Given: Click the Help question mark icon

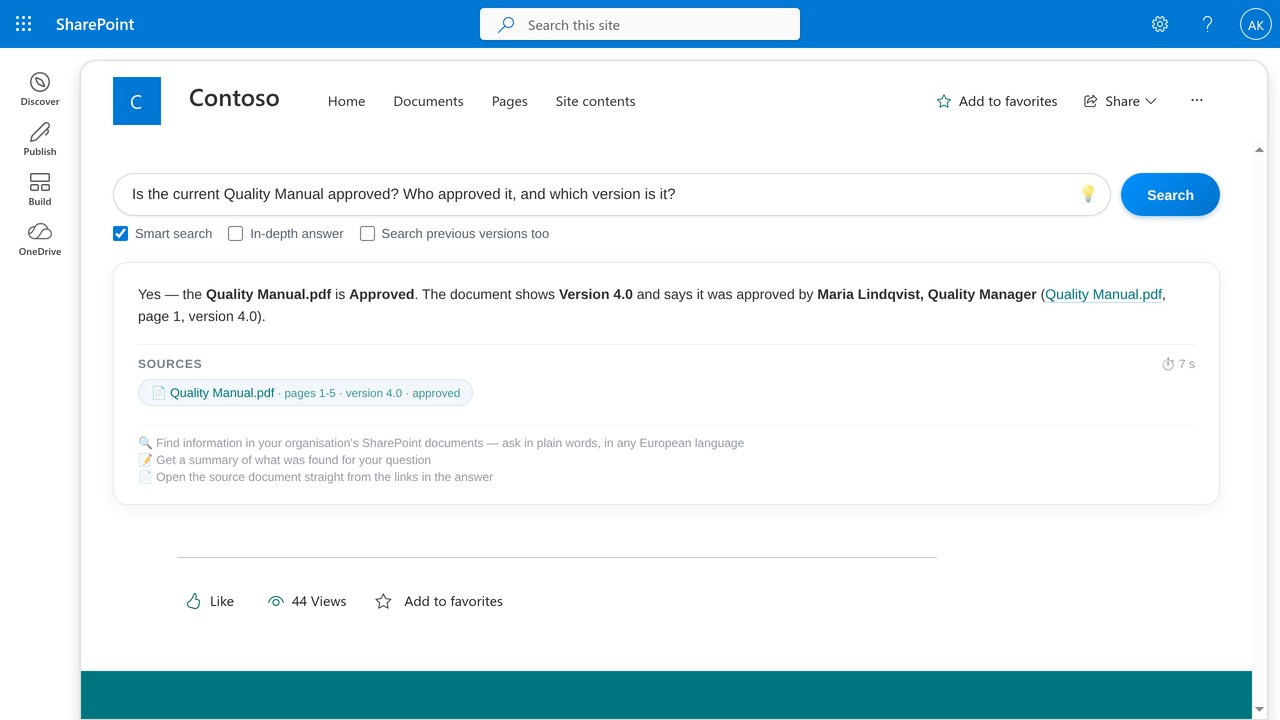Looking at the screenshot, I should point(1208,24).
